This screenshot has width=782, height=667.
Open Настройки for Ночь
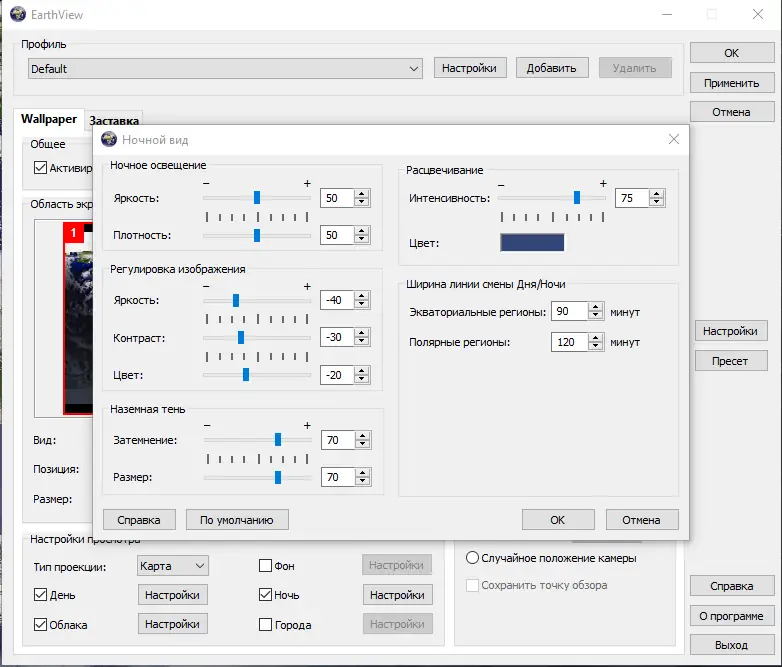pyautogui.click(x=397, y=595)
